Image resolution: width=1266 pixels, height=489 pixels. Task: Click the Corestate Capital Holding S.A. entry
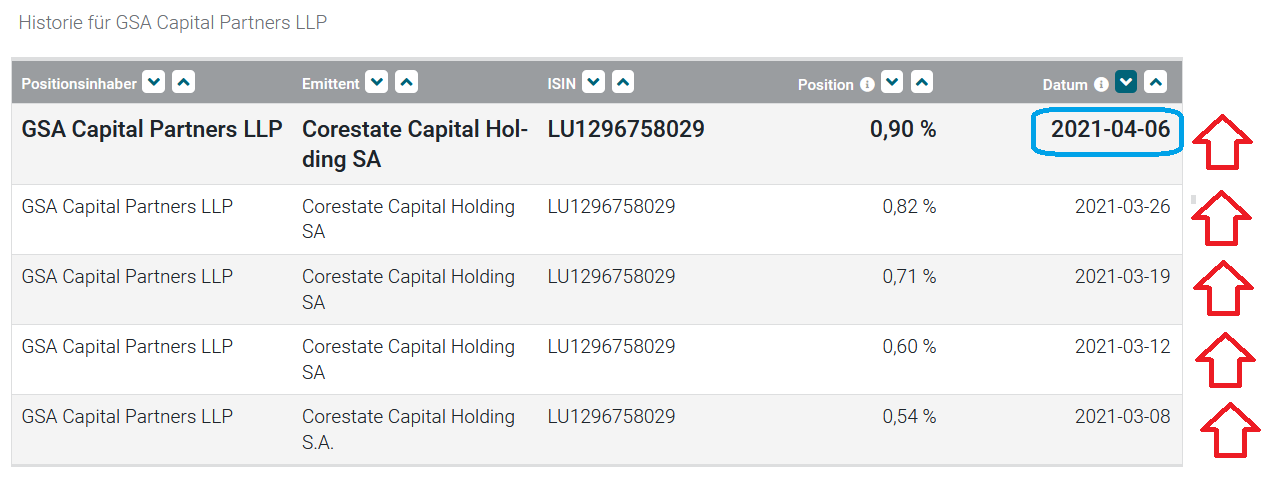tap(408, 429)
